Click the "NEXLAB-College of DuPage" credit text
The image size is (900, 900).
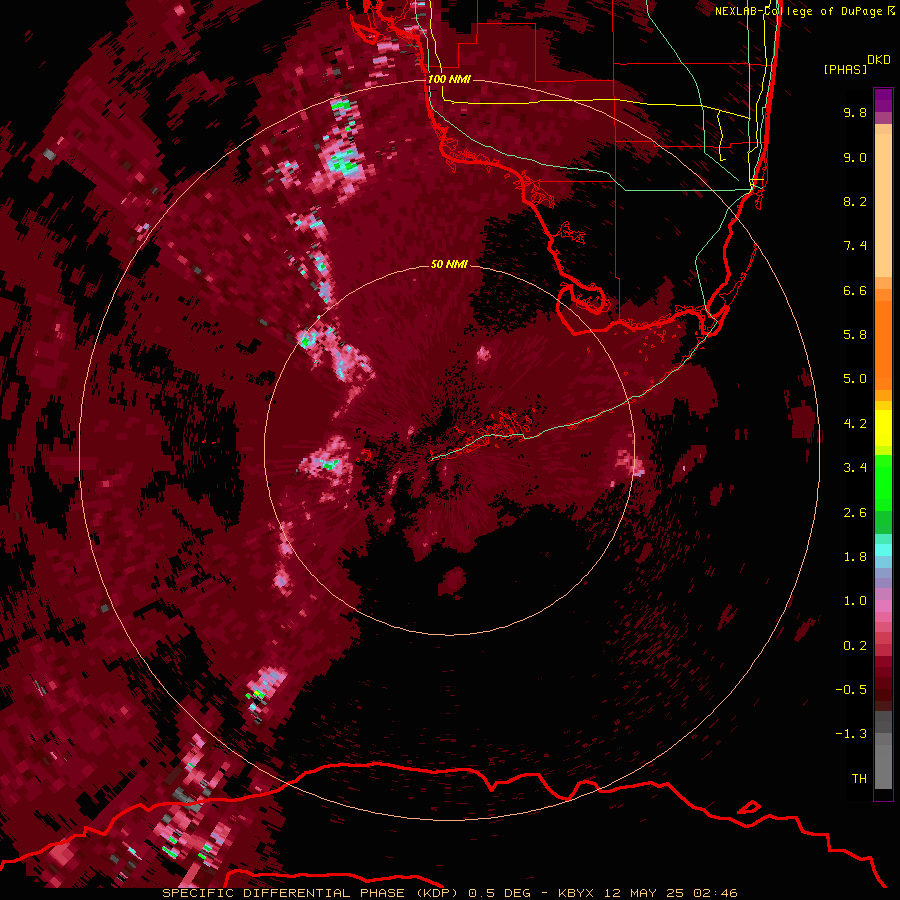[x=800, y=11]
